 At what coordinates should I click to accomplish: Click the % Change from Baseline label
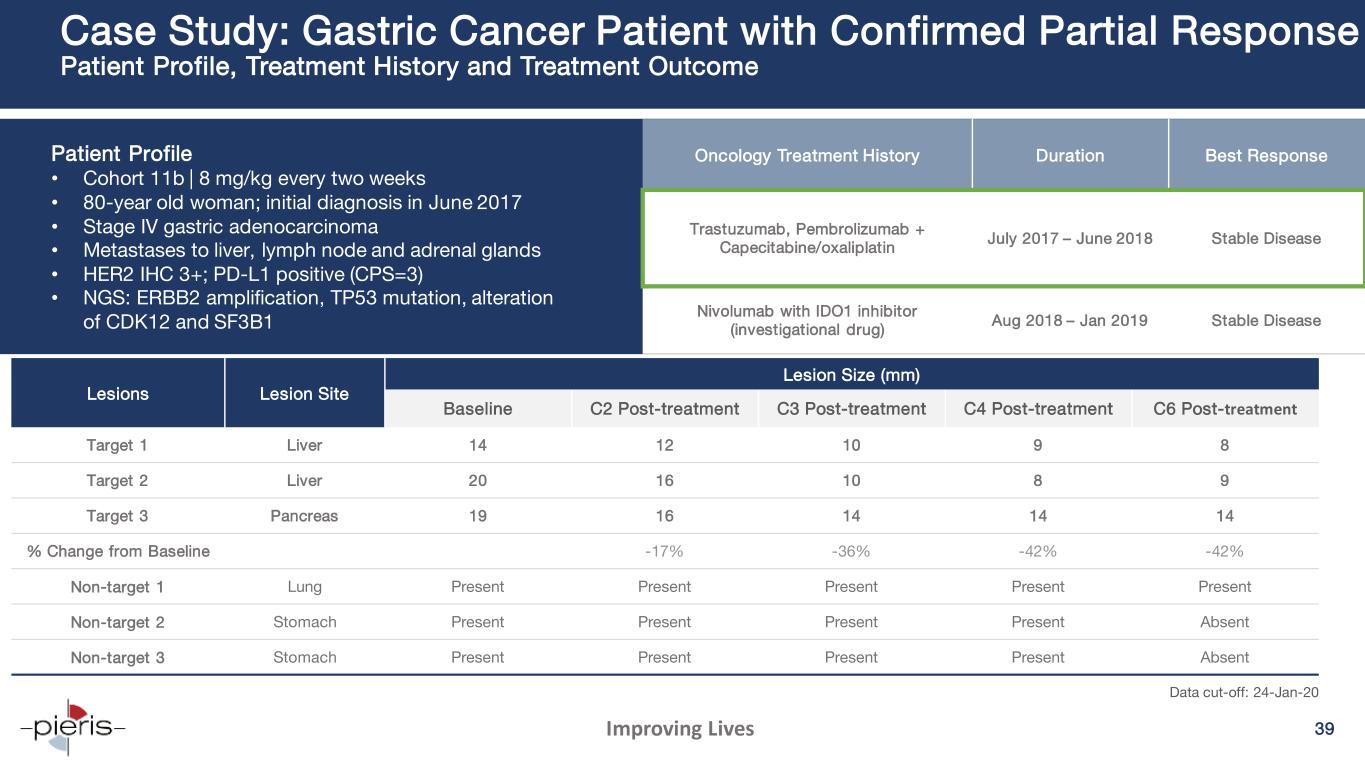coord(119,551)
